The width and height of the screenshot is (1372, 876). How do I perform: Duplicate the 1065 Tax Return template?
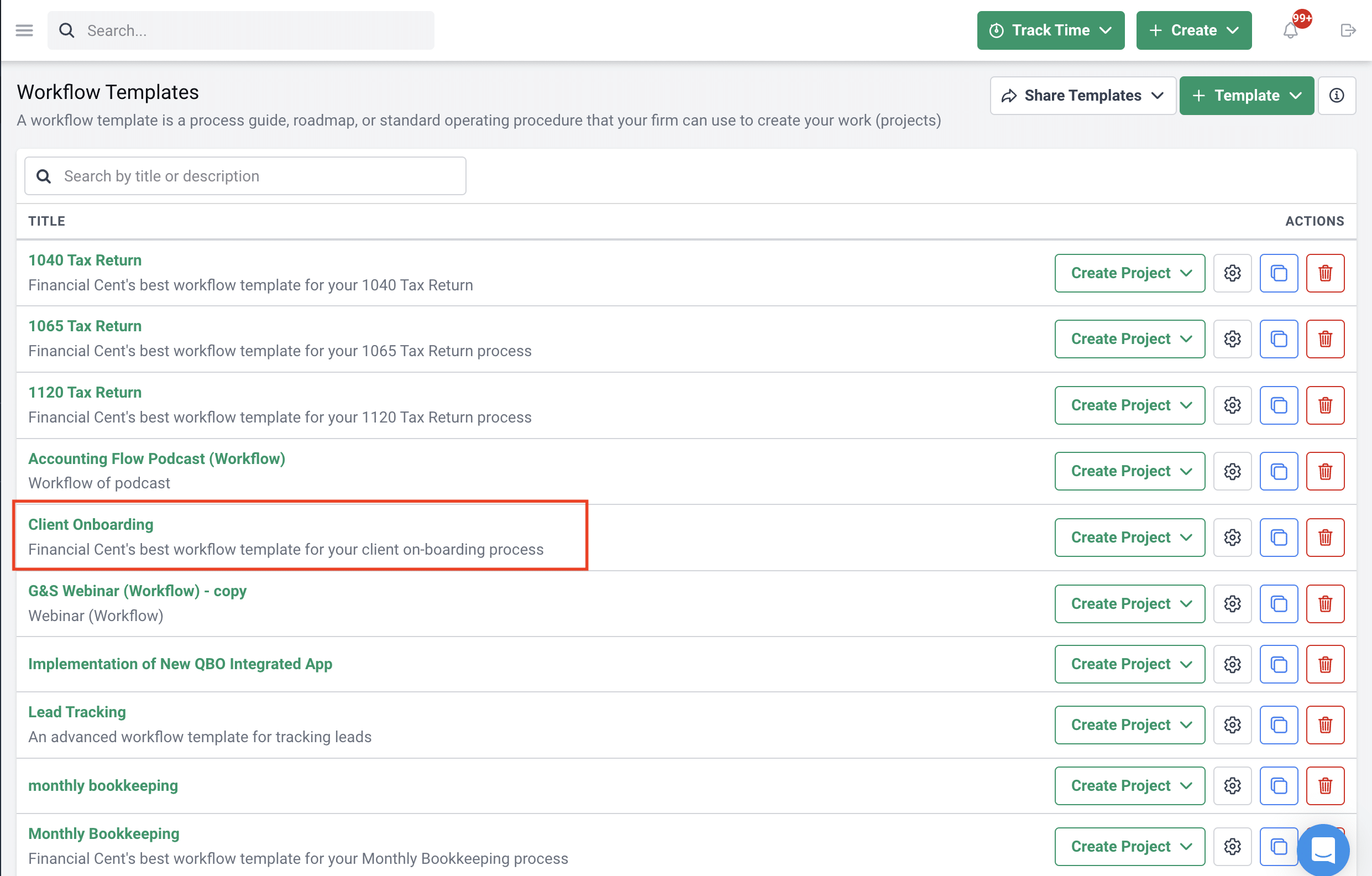[x=1279, y=339]
